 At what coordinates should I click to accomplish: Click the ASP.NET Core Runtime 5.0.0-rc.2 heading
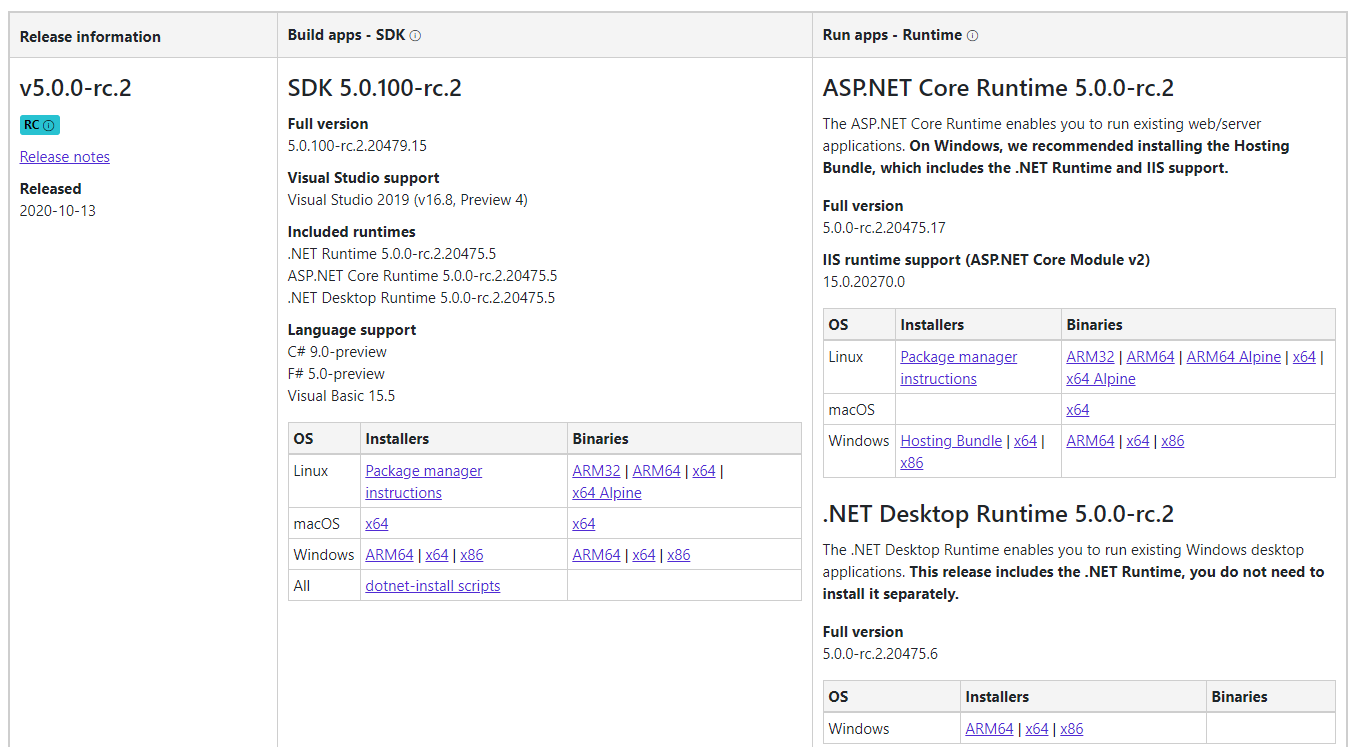pos(998,88)
